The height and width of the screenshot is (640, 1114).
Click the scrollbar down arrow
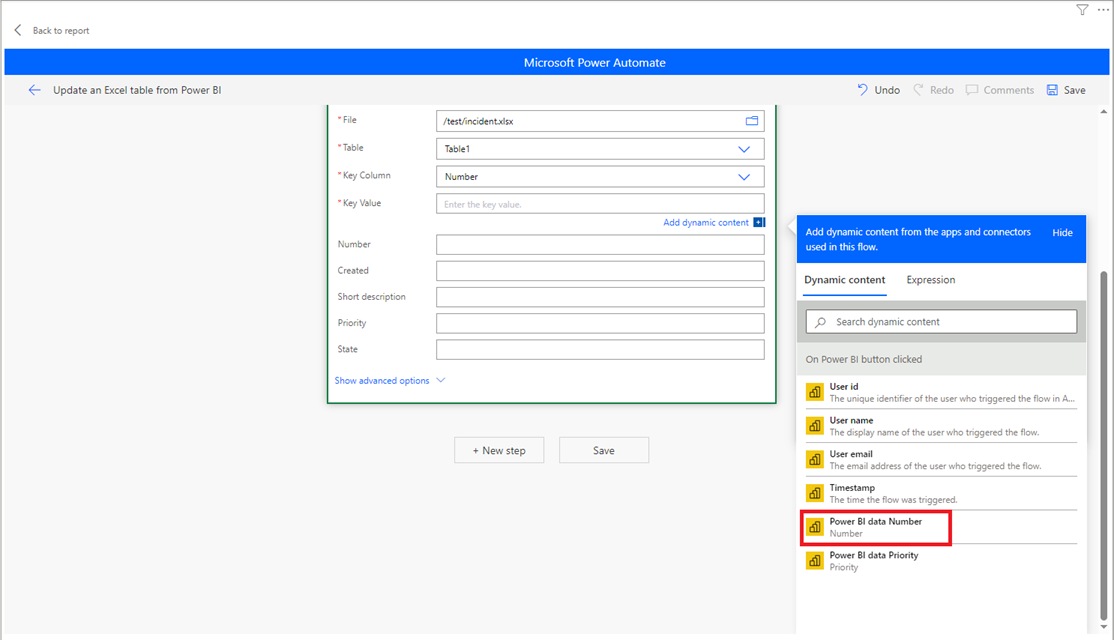[1103, 627]
